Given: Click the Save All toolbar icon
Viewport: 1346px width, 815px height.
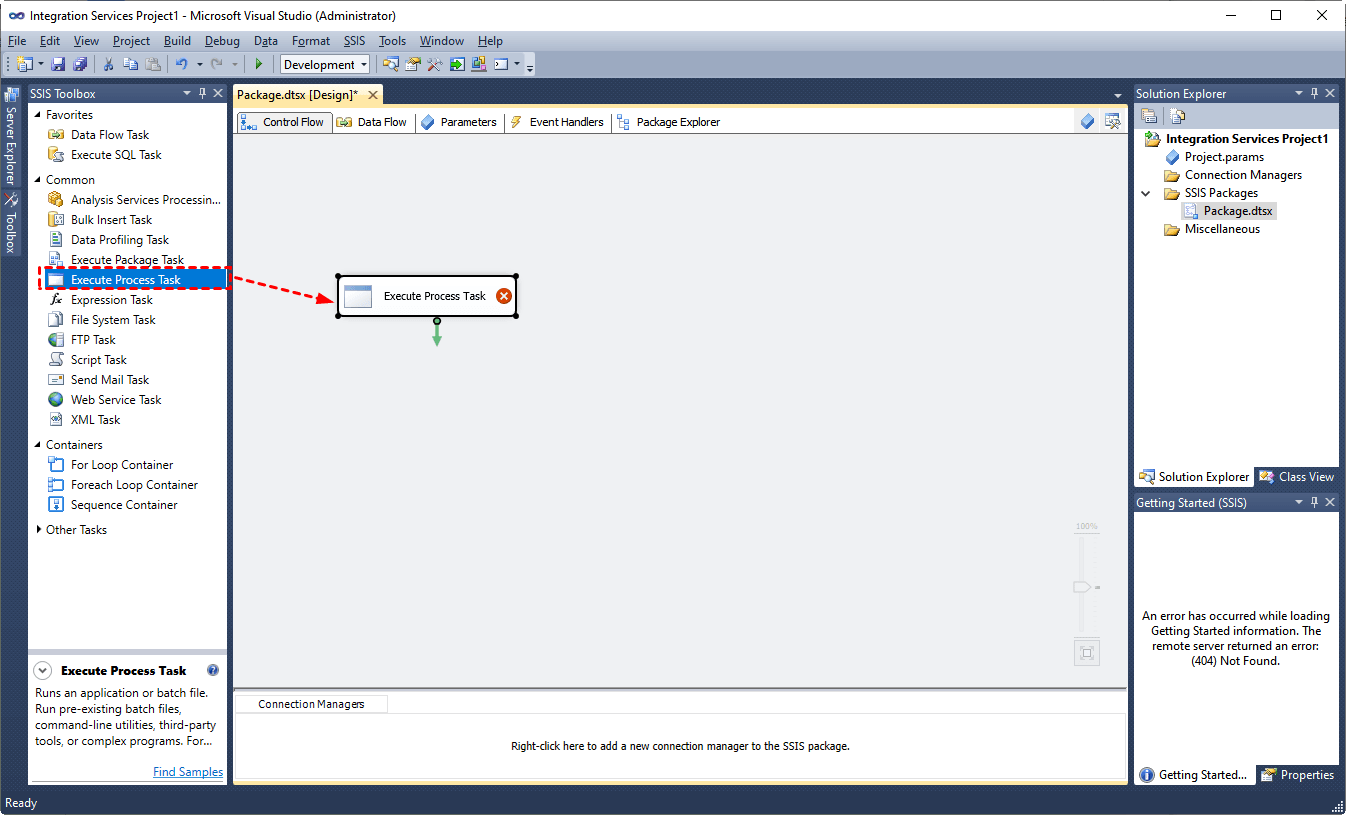Looking at the screenshot, I should pos(80,64).
